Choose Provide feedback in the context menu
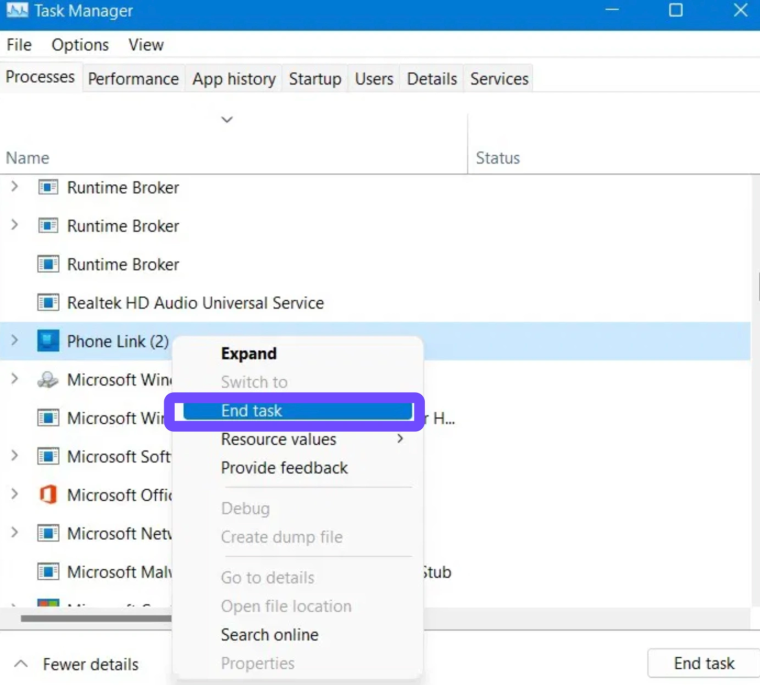760x685 pixels. pos(284,468)
